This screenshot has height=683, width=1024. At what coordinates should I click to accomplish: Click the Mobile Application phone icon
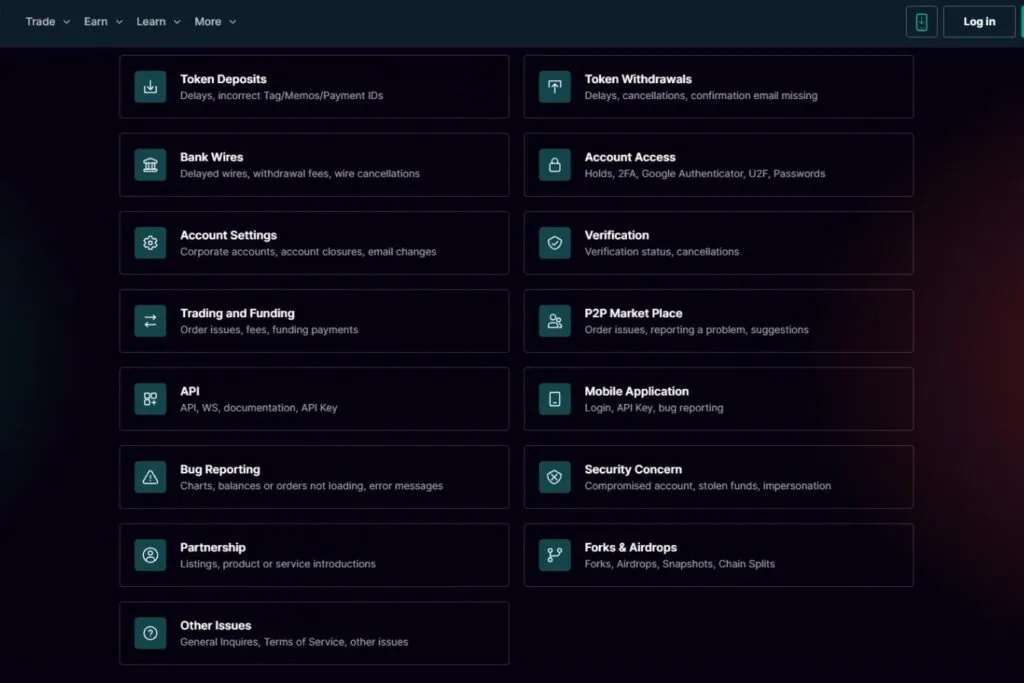[x=554, y=399]
